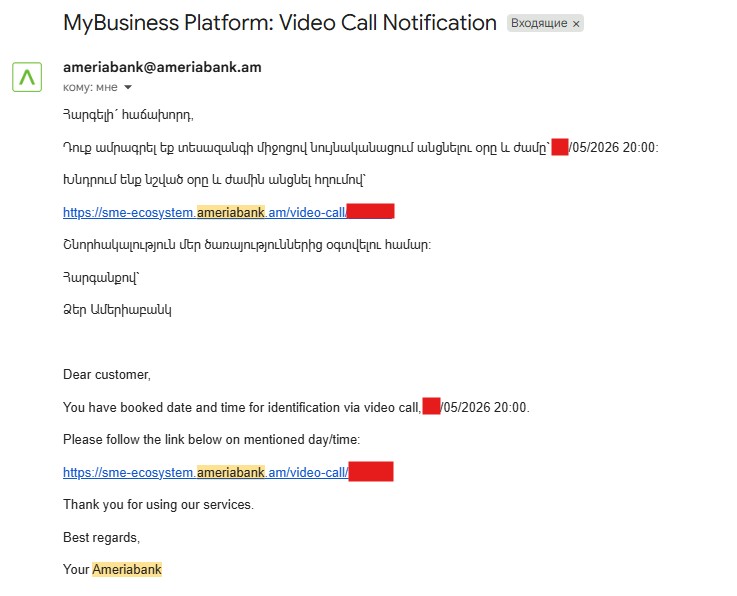Click the subject MyBusiness Platform: Video Call Notification
Image resolution: width=737 pixels, height=596 pixels.
point(280,23)
